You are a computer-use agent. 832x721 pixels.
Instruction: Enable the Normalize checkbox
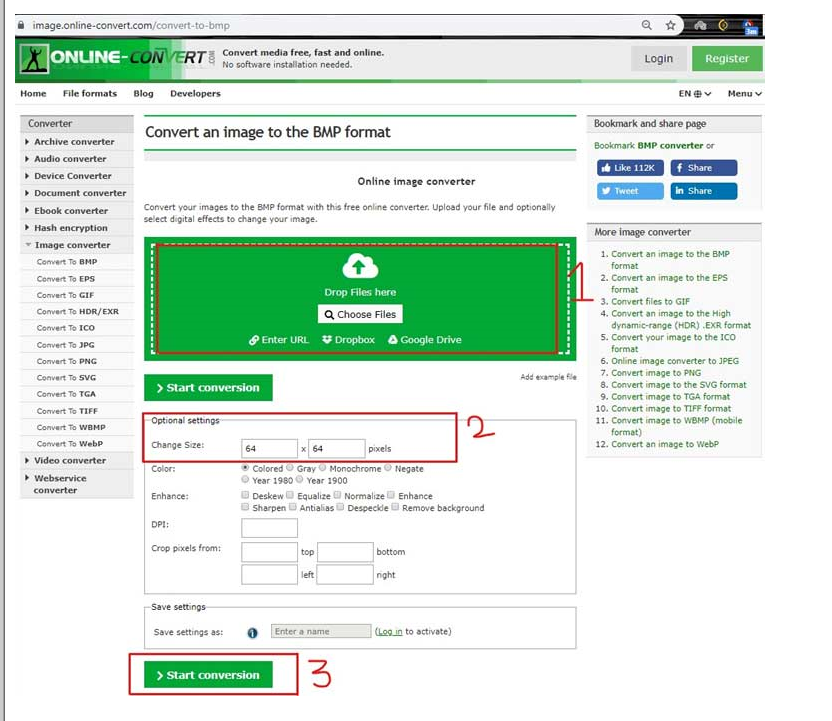coord(337,495)
